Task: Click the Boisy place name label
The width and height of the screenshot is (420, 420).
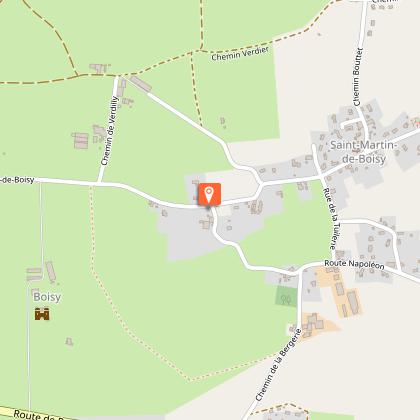Action: pos(47,297)
